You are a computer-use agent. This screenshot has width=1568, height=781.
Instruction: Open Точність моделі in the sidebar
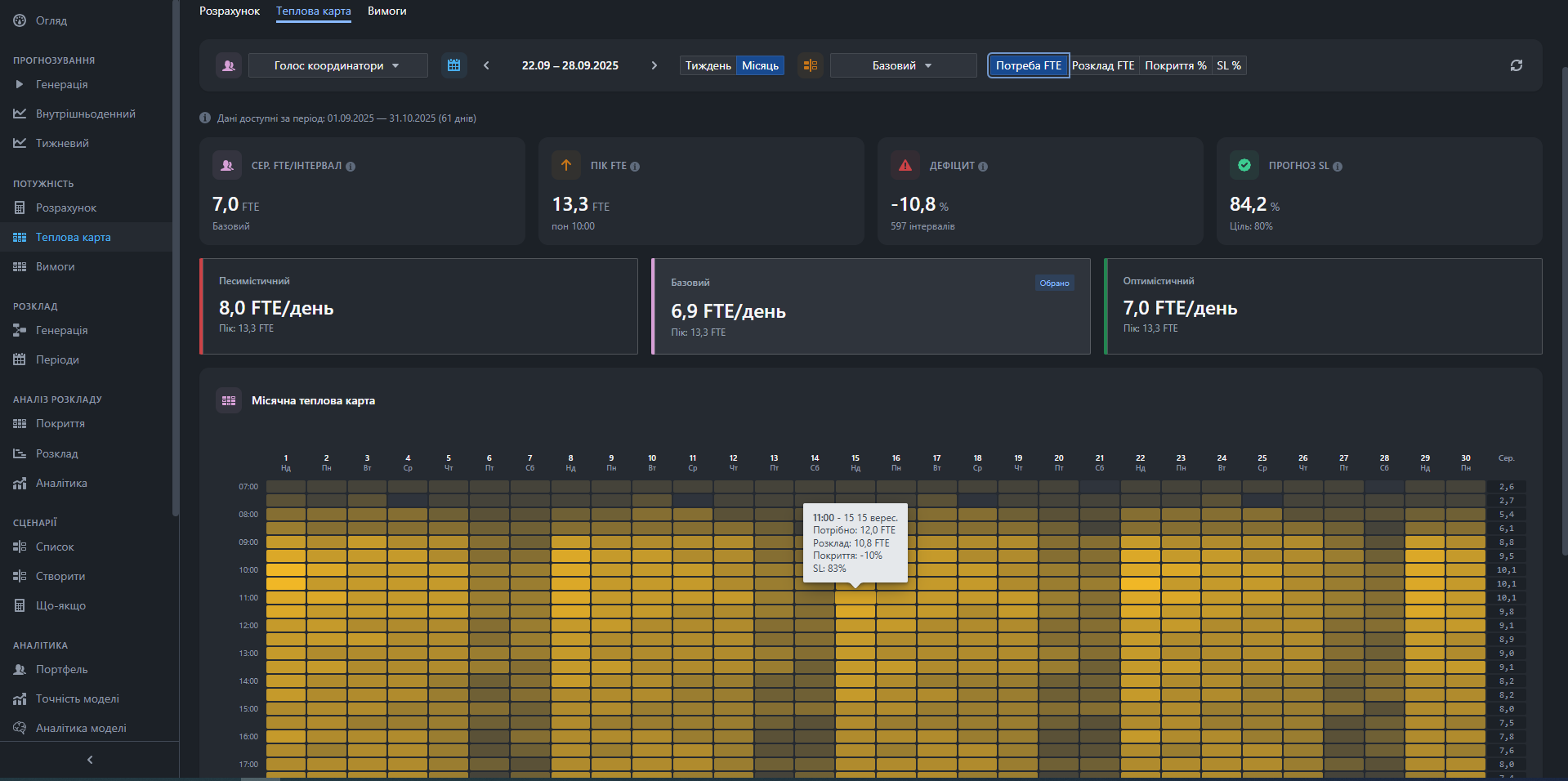pyautogui.click(x=77, y=698)
